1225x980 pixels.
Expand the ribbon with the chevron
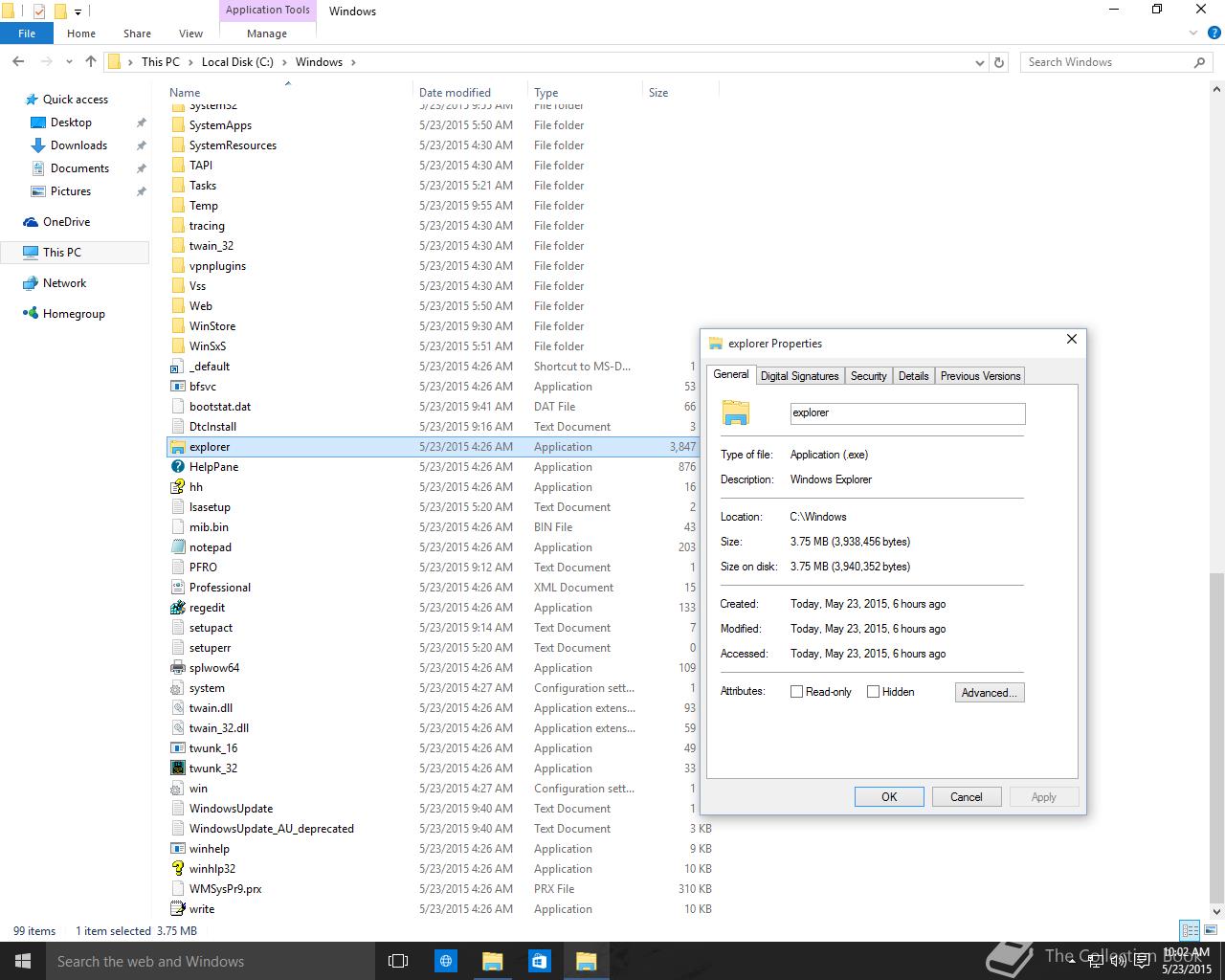(1193, 33)
